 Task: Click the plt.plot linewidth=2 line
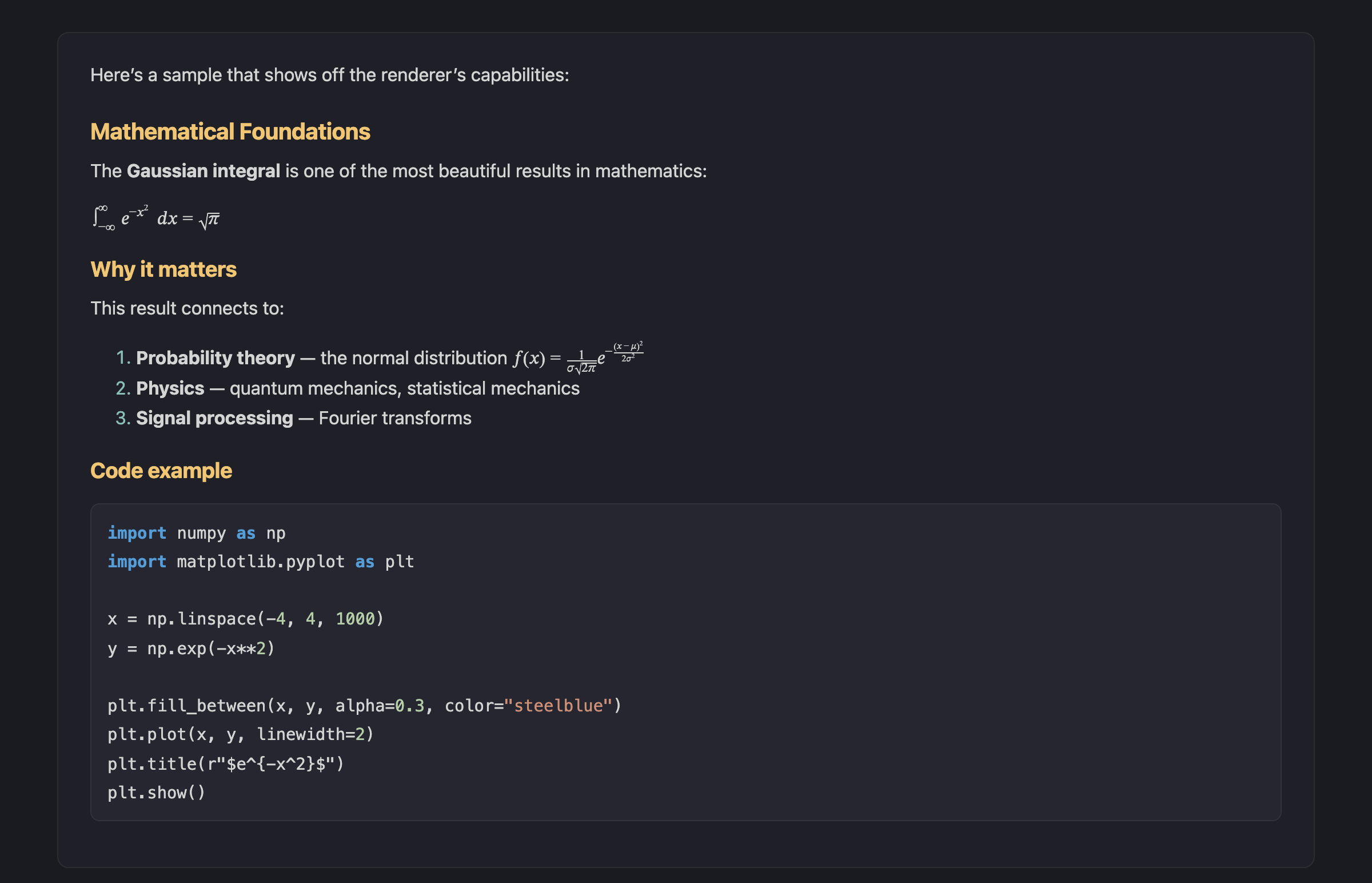pyautogui.click(x=241, y=734)
